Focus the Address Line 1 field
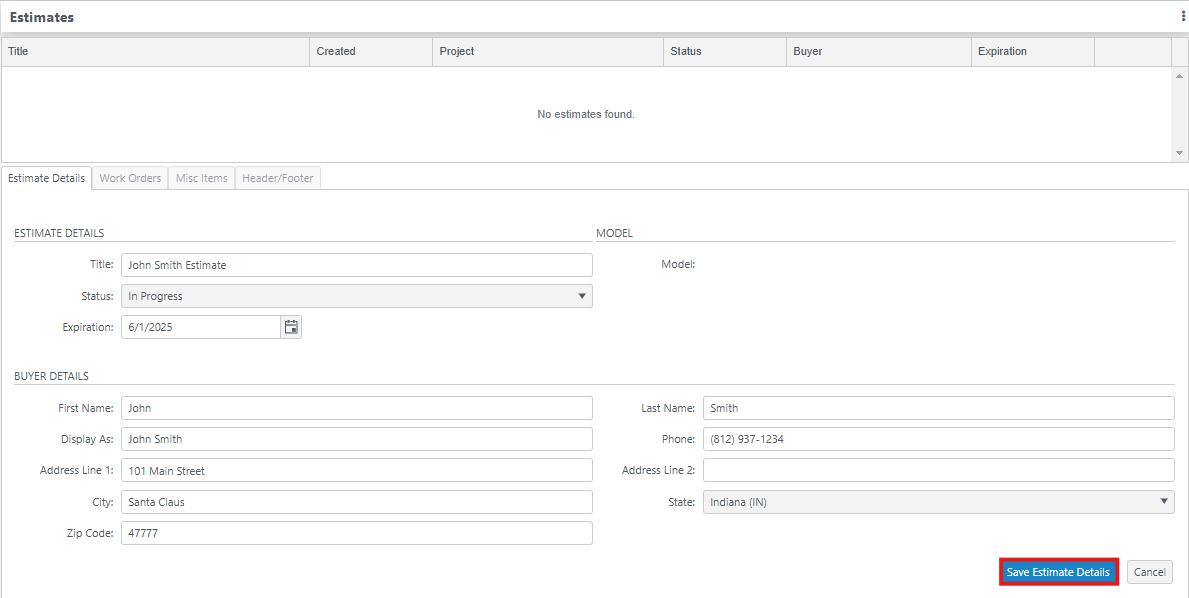Image resolution: width=1189 pixels, height=598 pixels. click(x=356, y=471)
